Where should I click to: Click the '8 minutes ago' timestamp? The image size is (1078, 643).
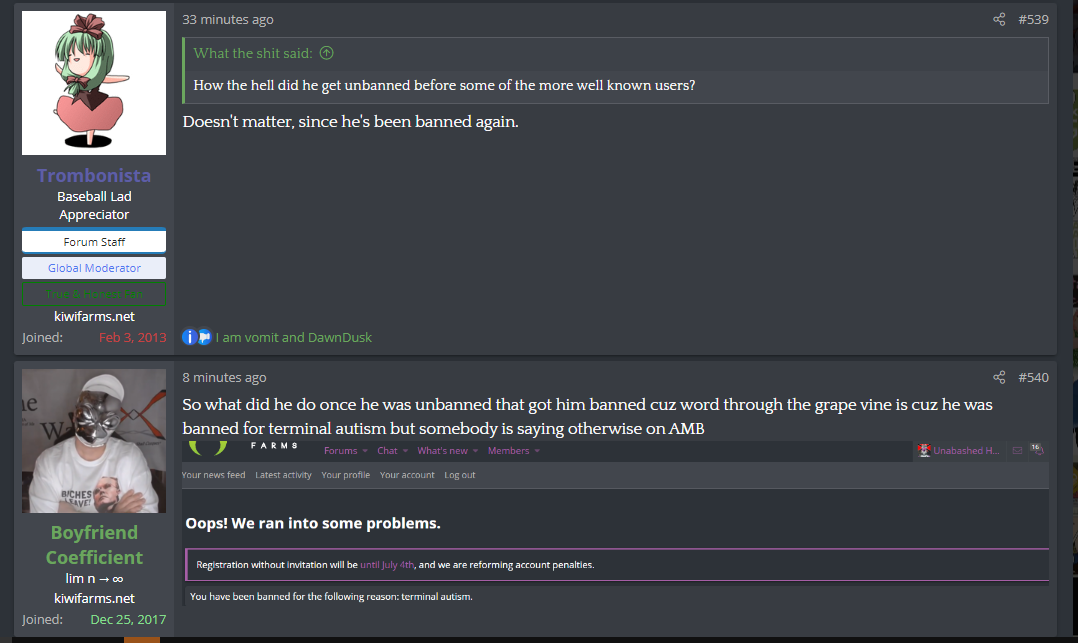point(224,378)
